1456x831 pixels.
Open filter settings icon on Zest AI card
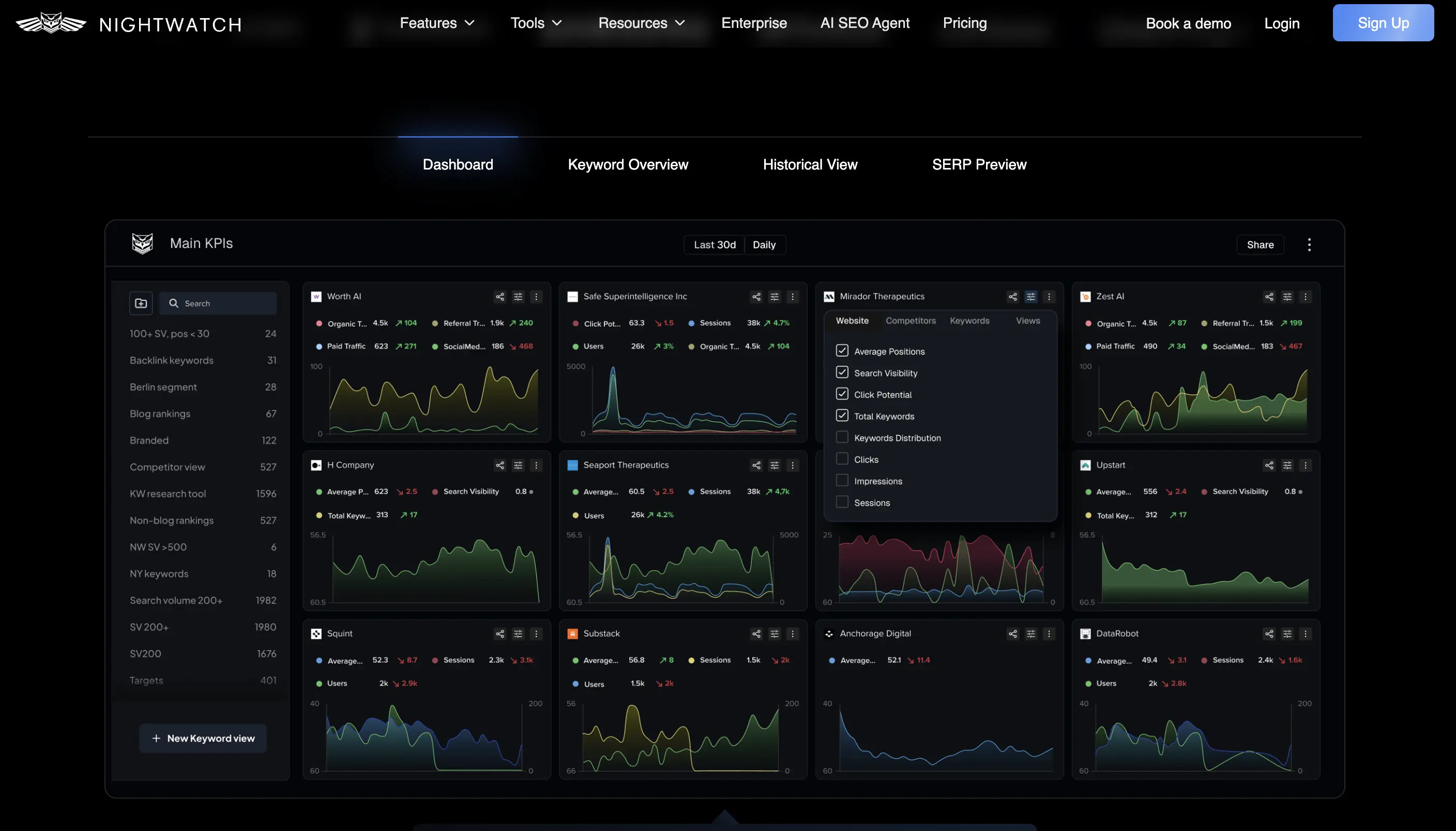tap(1287, 297)
